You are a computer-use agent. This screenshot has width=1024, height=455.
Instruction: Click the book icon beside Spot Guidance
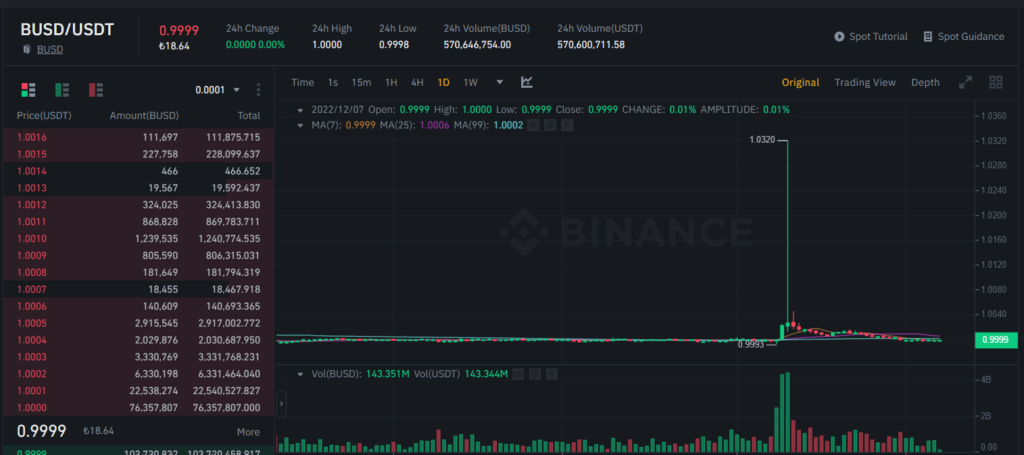(928, 37)
